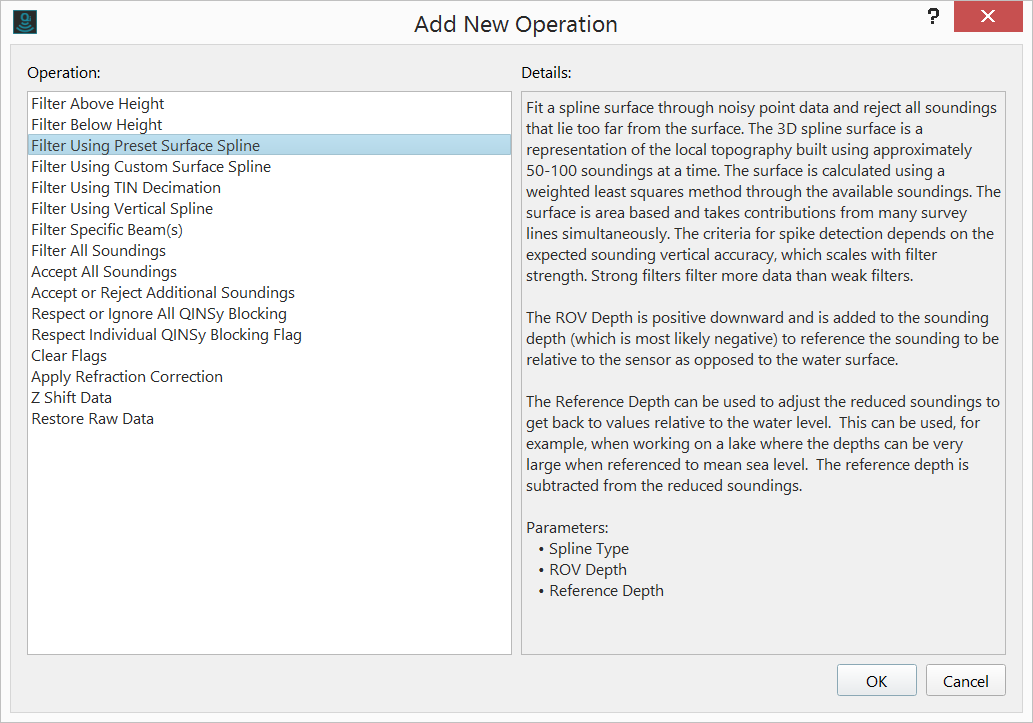Select Respect or Ignore All QINSy Blocking
The image size is (1033, 723).
(159, 314)
